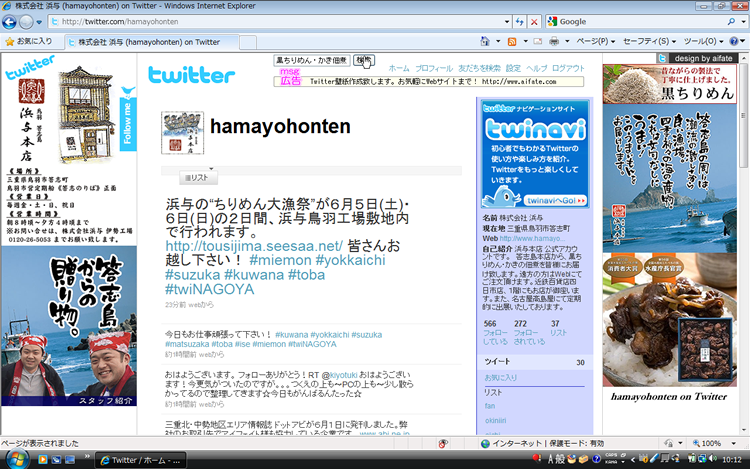Click the system clock showing 10:12
Viewport: 750px width, 469px height.
[x=732, y=460]
